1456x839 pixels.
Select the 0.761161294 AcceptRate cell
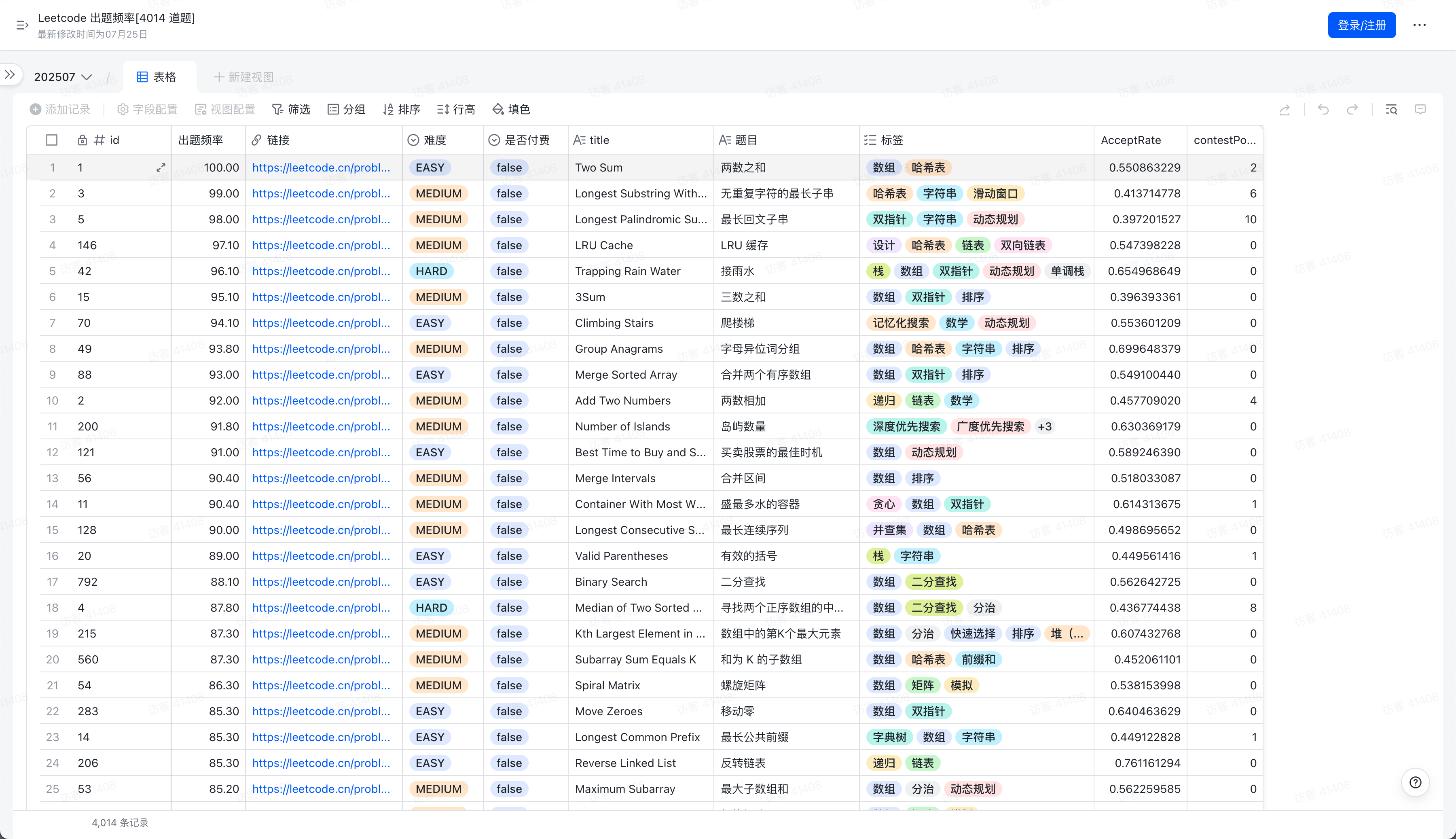[x=1140, y=763]
